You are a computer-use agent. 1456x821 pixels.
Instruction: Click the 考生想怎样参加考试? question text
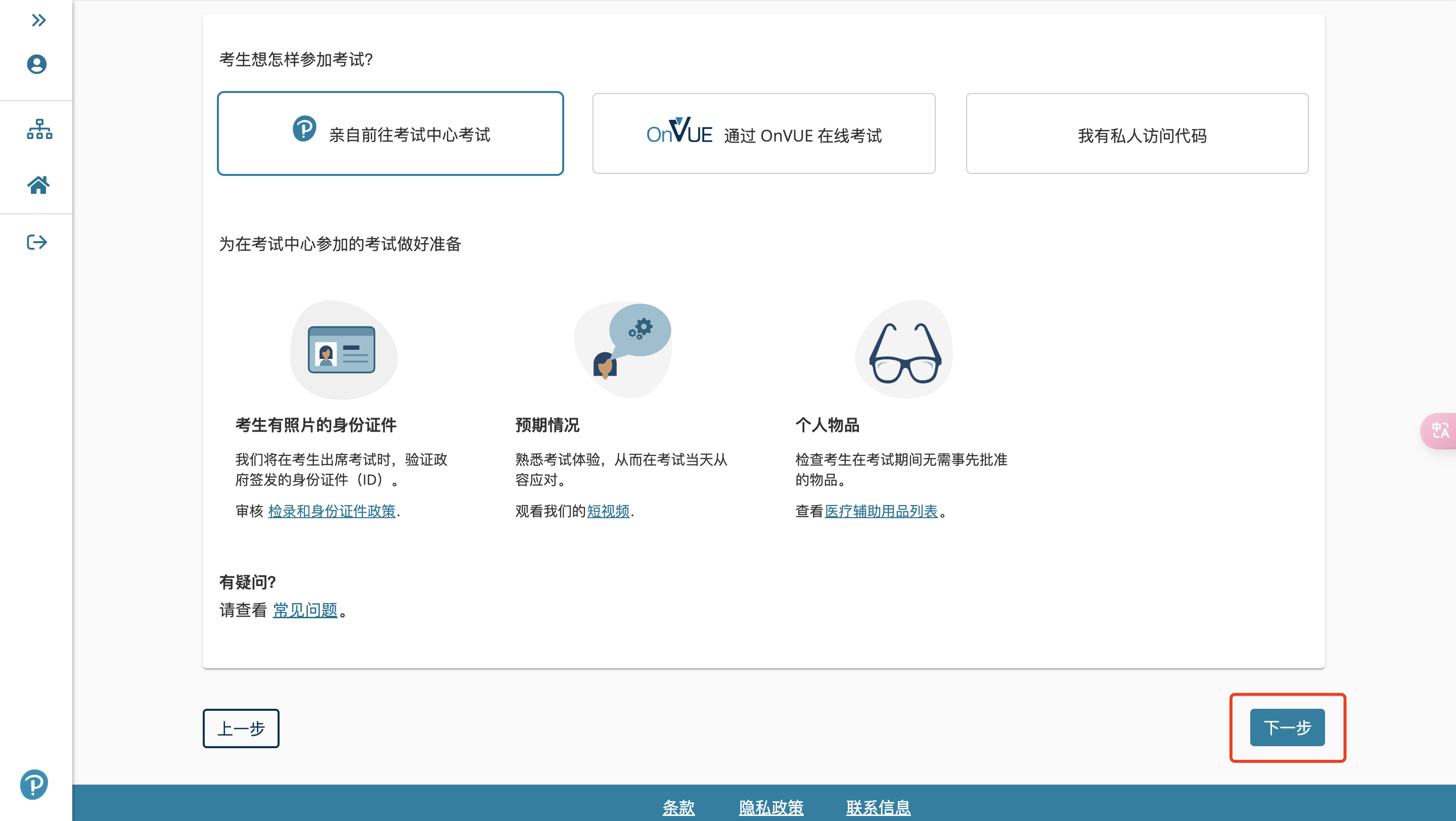(296, 59)
